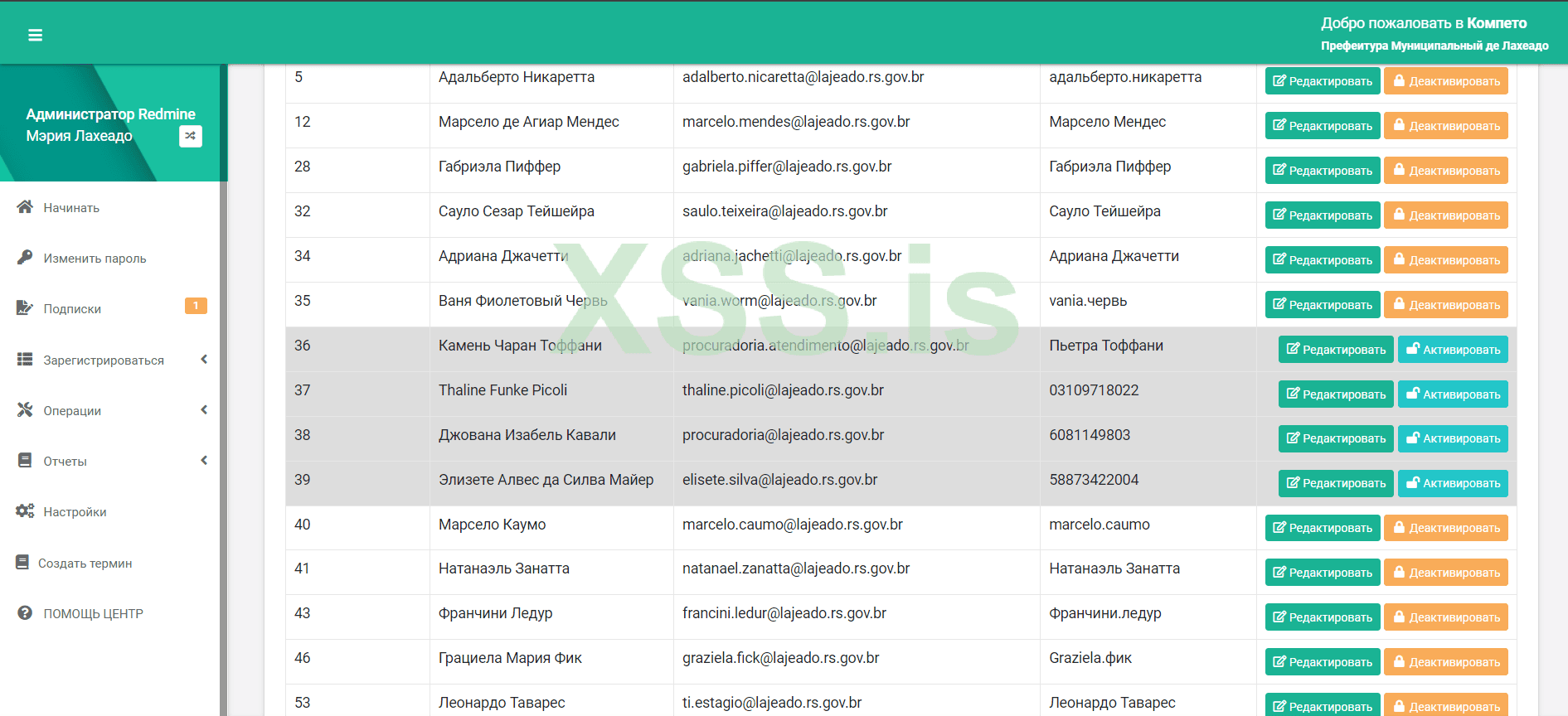Activate user Джована Изабель Кавали
The height and width of the screenshot is (716, 1568).
click(1453, 438)
